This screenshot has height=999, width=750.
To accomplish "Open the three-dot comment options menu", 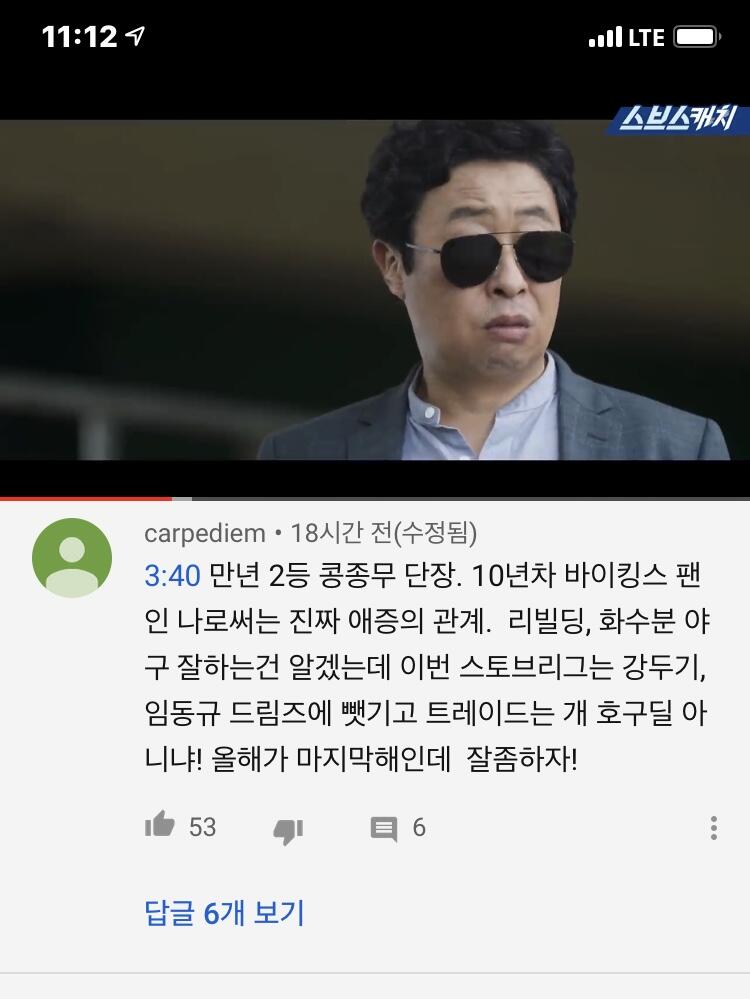I will pos(714,828).
